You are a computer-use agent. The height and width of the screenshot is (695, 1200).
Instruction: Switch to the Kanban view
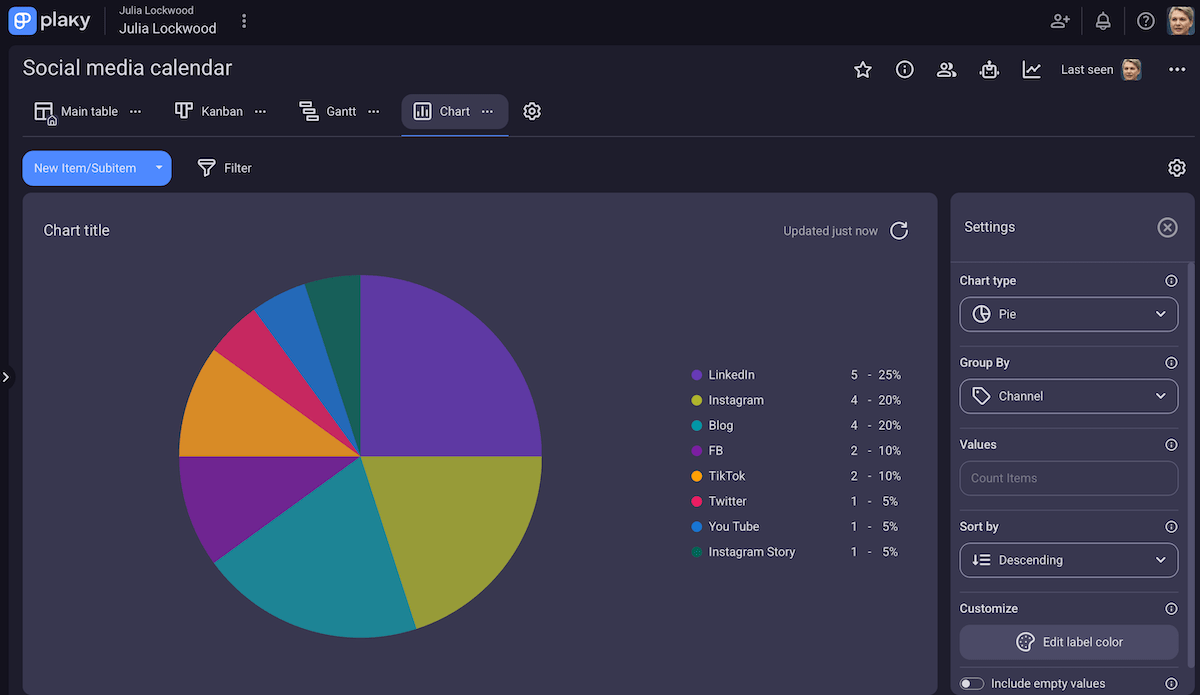tap(222, 111)
